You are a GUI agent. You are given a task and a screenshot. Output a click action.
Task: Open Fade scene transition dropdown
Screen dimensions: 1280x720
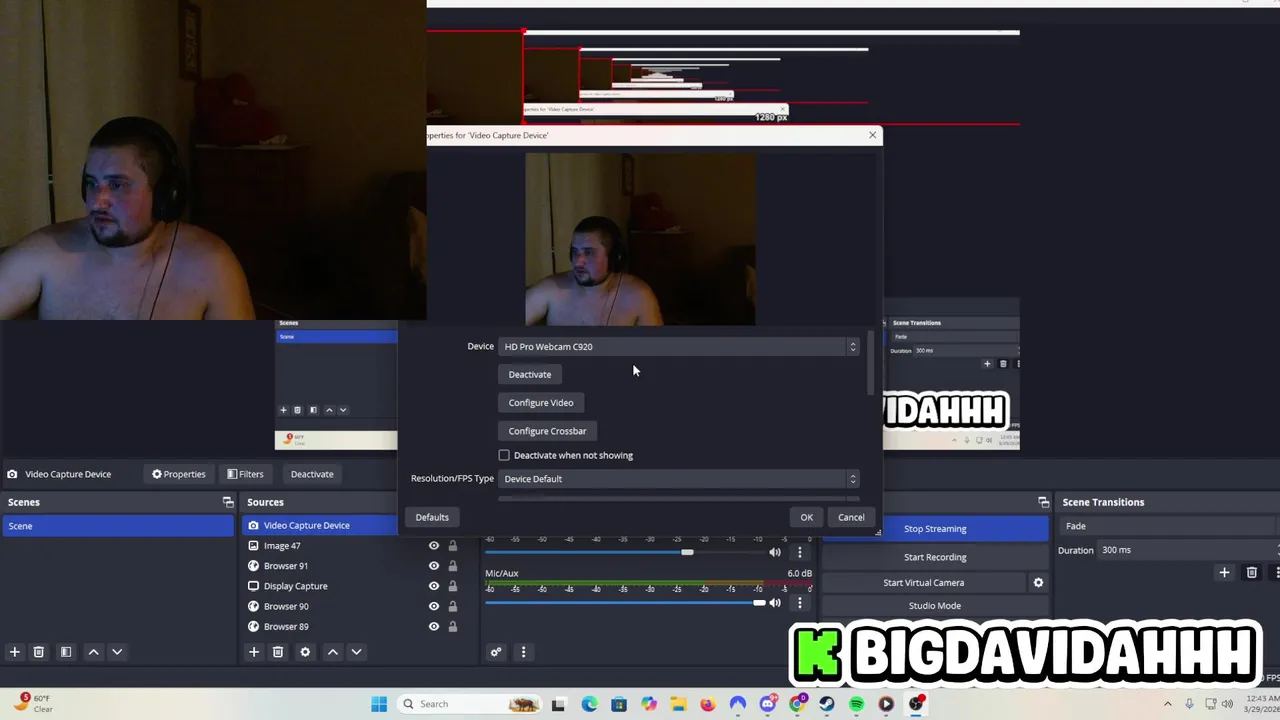1169,526
